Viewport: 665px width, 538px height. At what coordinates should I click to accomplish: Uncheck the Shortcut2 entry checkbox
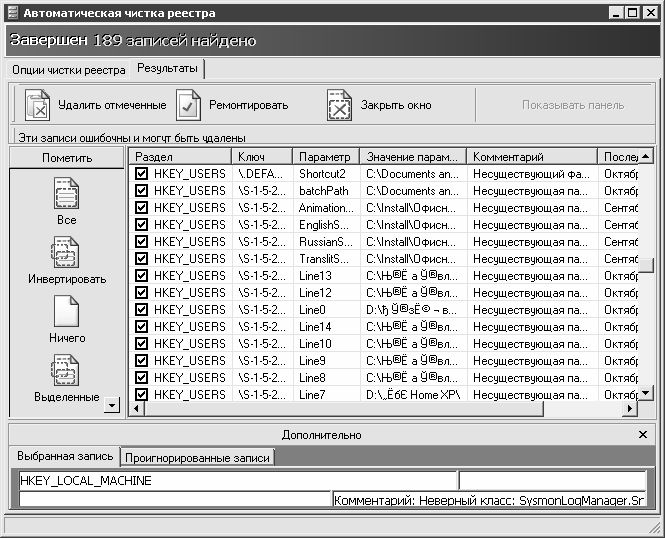141,174
